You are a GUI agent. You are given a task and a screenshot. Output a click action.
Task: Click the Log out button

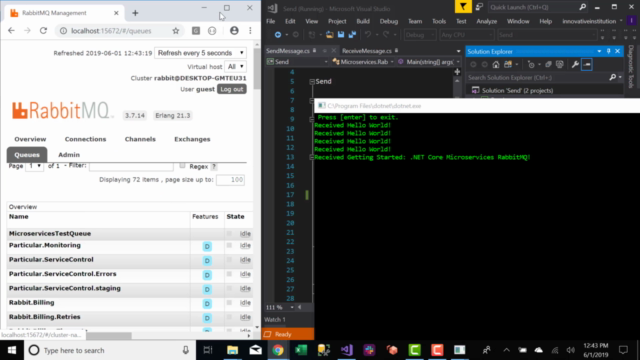232,89
